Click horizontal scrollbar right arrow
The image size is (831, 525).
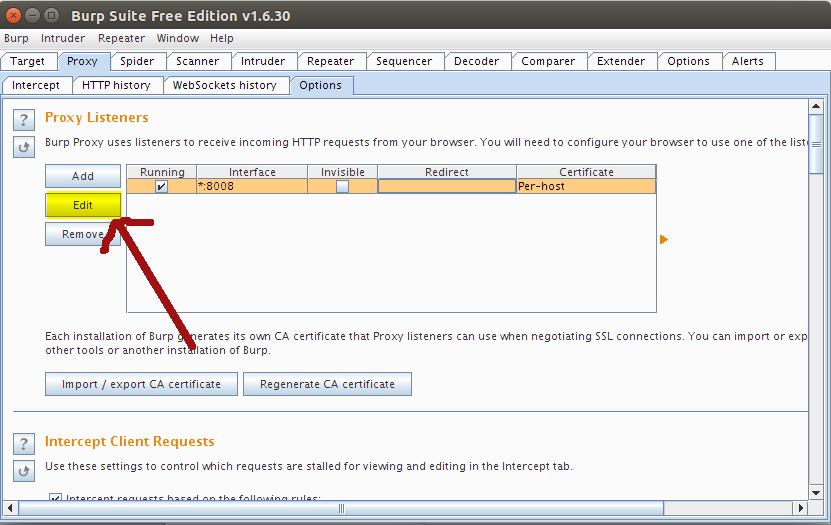click(801, 508)
